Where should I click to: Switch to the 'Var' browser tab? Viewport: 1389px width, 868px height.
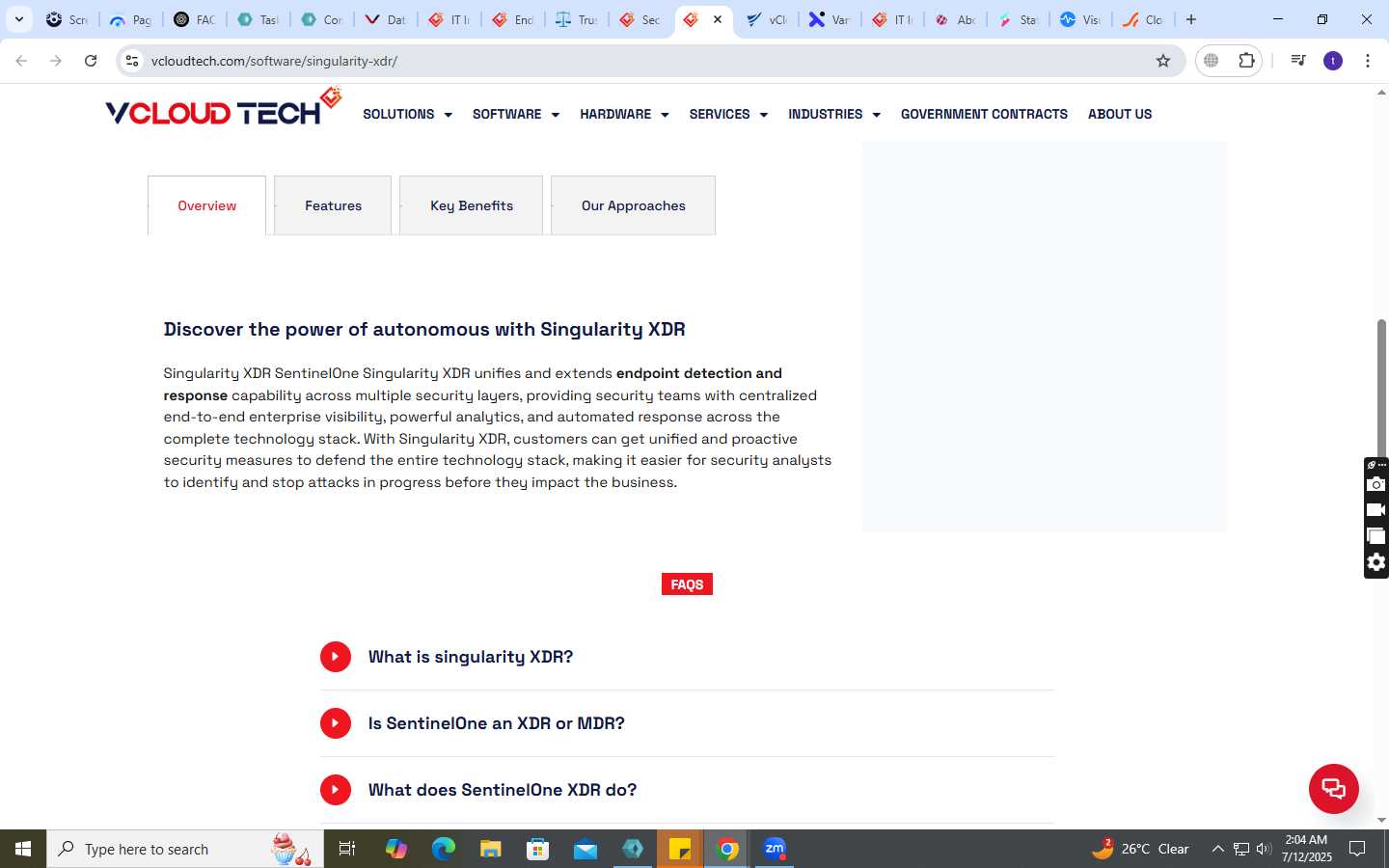(829, 19)
